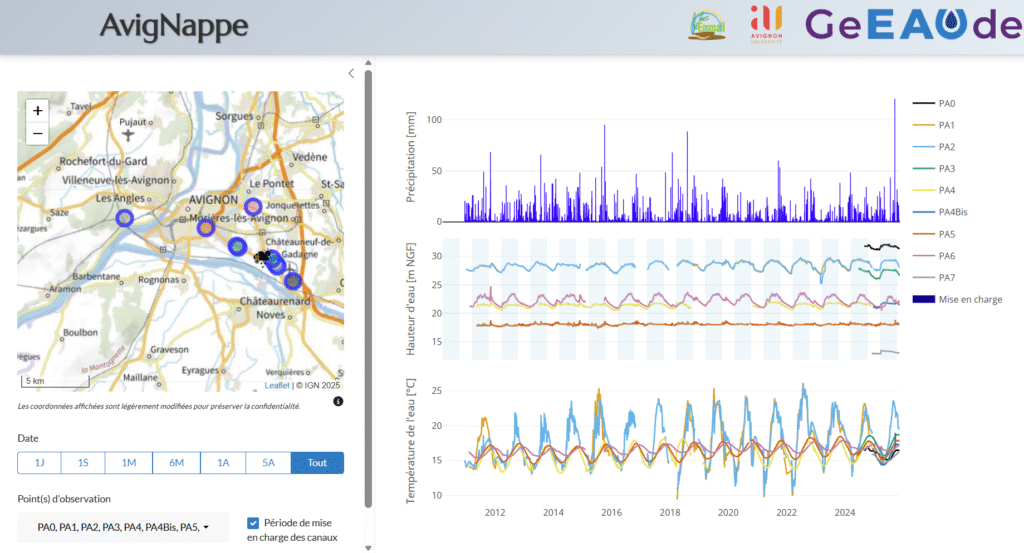
Task: Select the map marker near Le Pontet
Action: coord(253,205)
